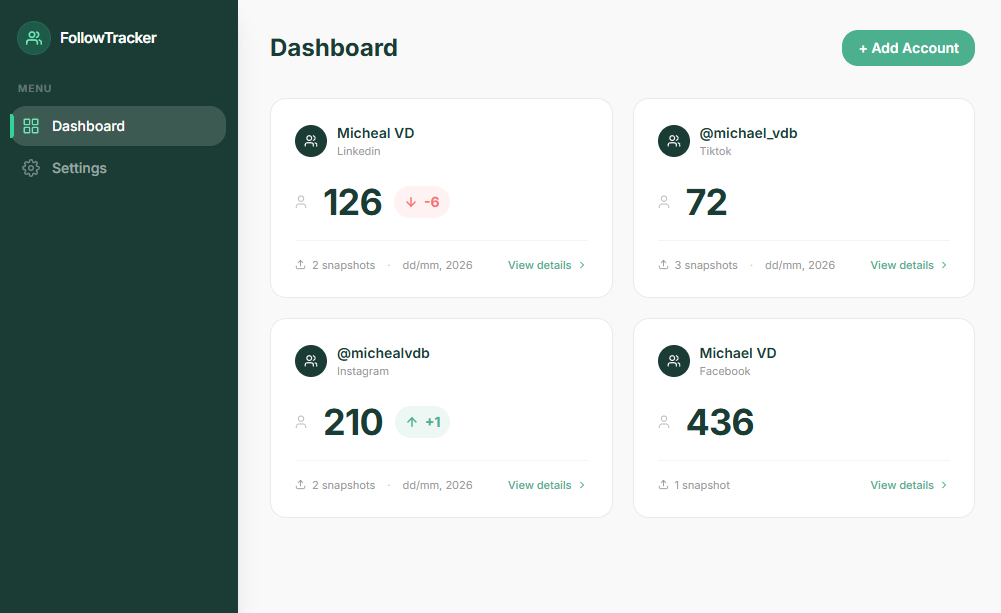Click the @michael_vdb Tiktok avatar icon
Screen dimensions: 1001x613
point(674,141)
